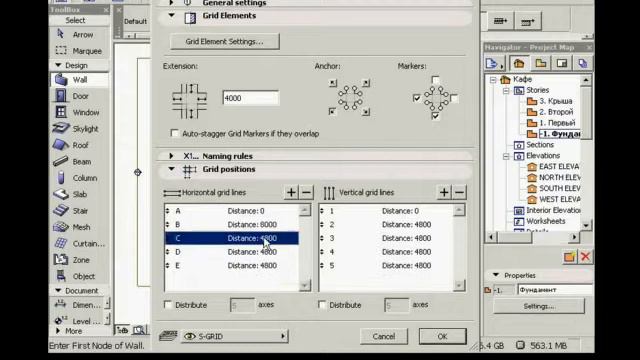This screenshot has width=640, height=360.
Task: Toggle the top marker checkbox
Action: pyautogui.click(x=436, y=79)
